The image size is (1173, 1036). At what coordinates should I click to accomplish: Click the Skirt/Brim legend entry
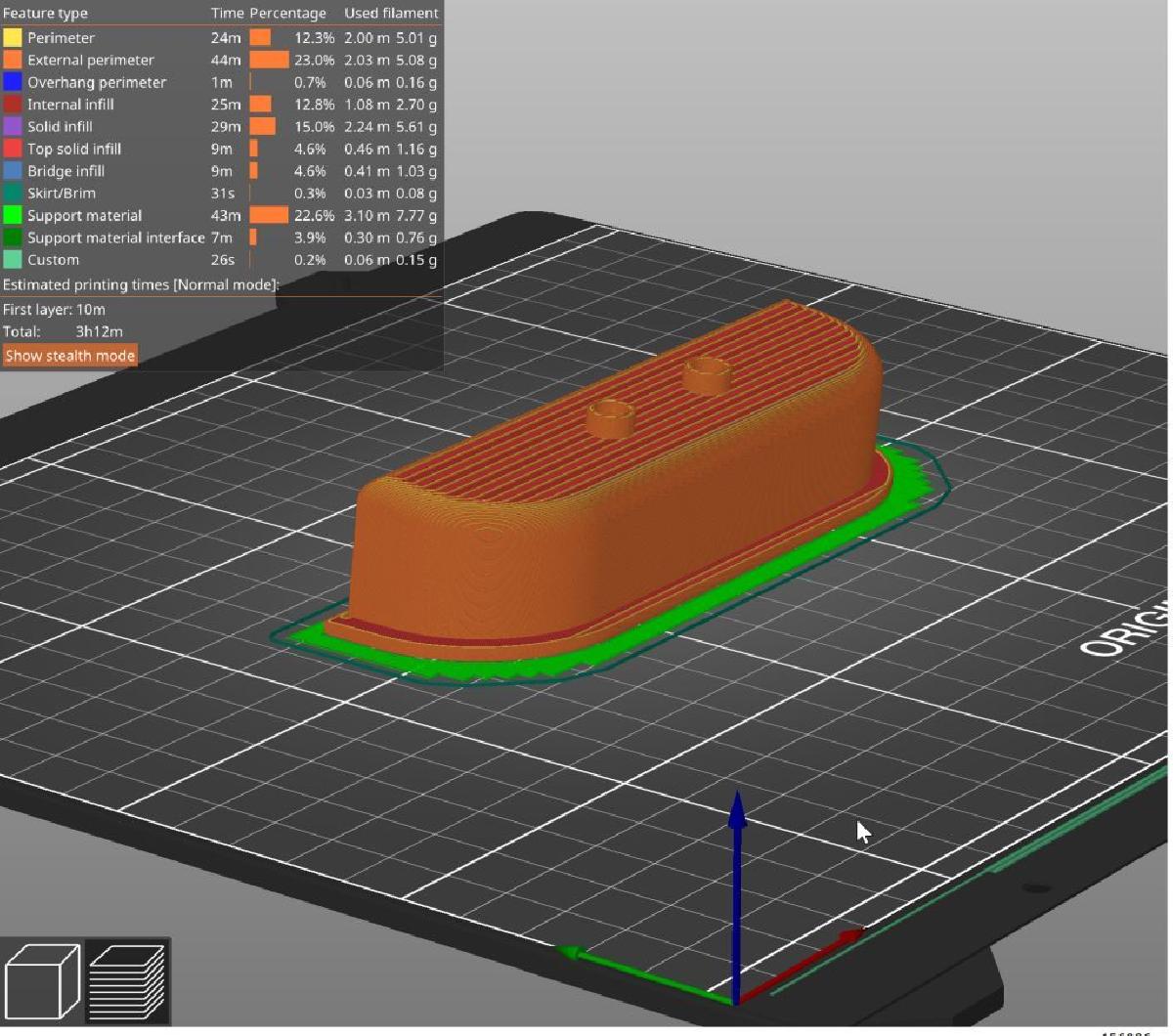pos(62,194)
